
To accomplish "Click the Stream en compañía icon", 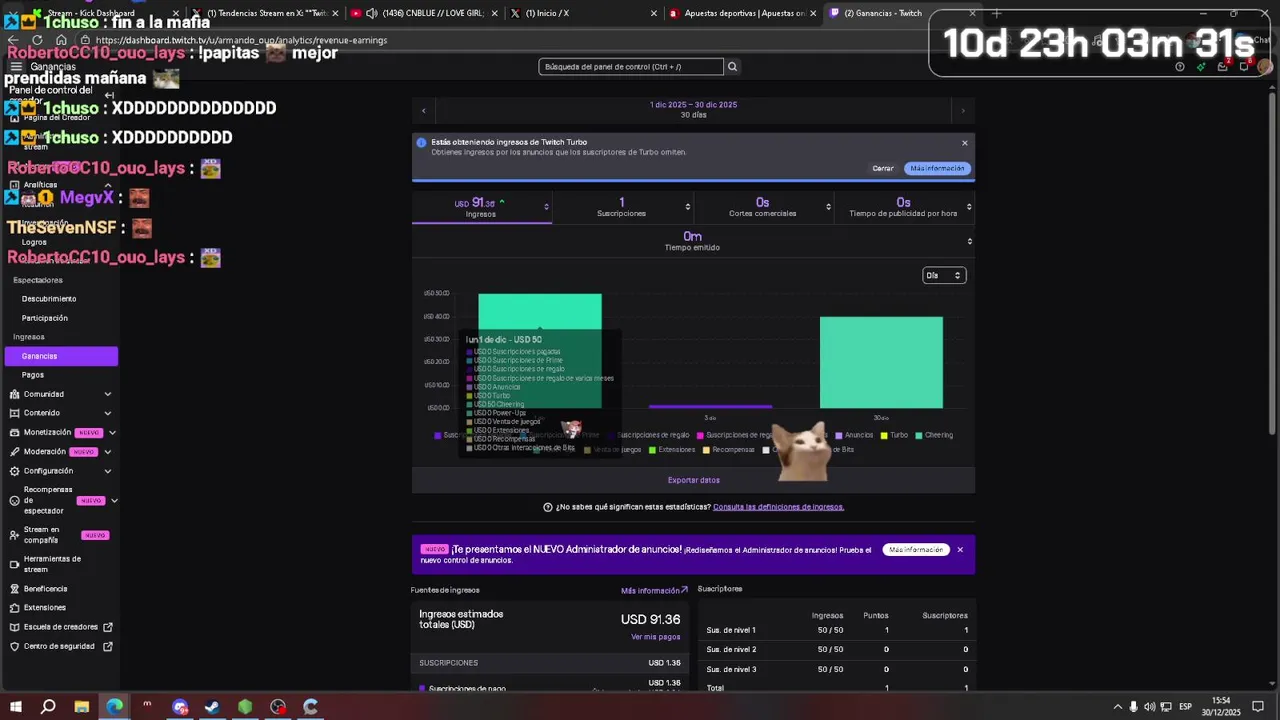I will (15, 535).
